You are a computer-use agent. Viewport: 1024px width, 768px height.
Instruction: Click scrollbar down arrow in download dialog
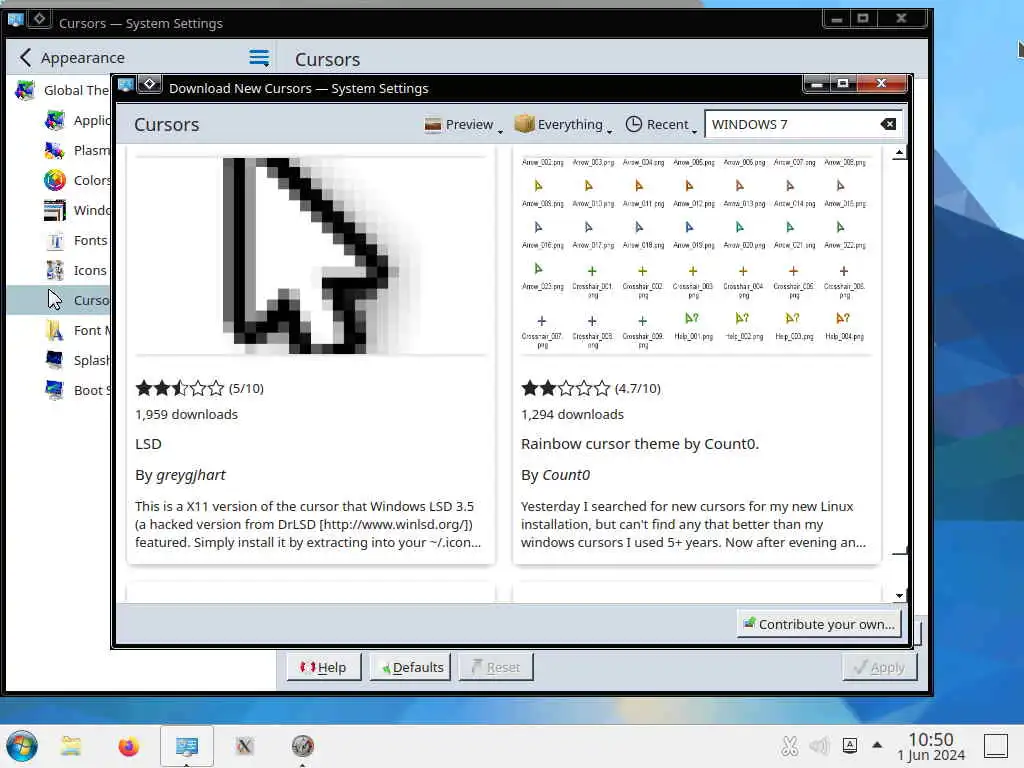(x=899, y=595)
